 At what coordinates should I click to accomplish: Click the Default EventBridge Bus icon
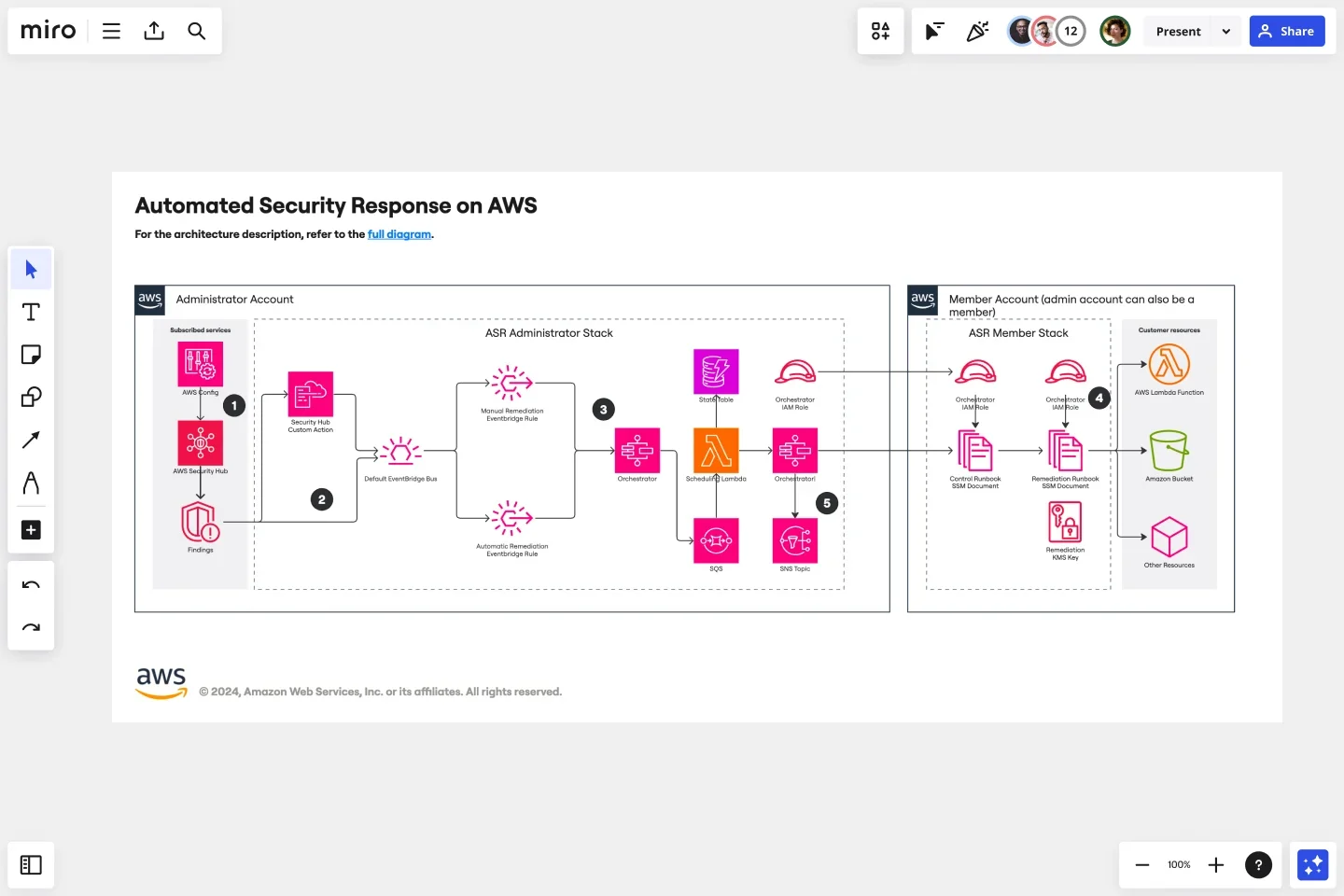(400, 453)
